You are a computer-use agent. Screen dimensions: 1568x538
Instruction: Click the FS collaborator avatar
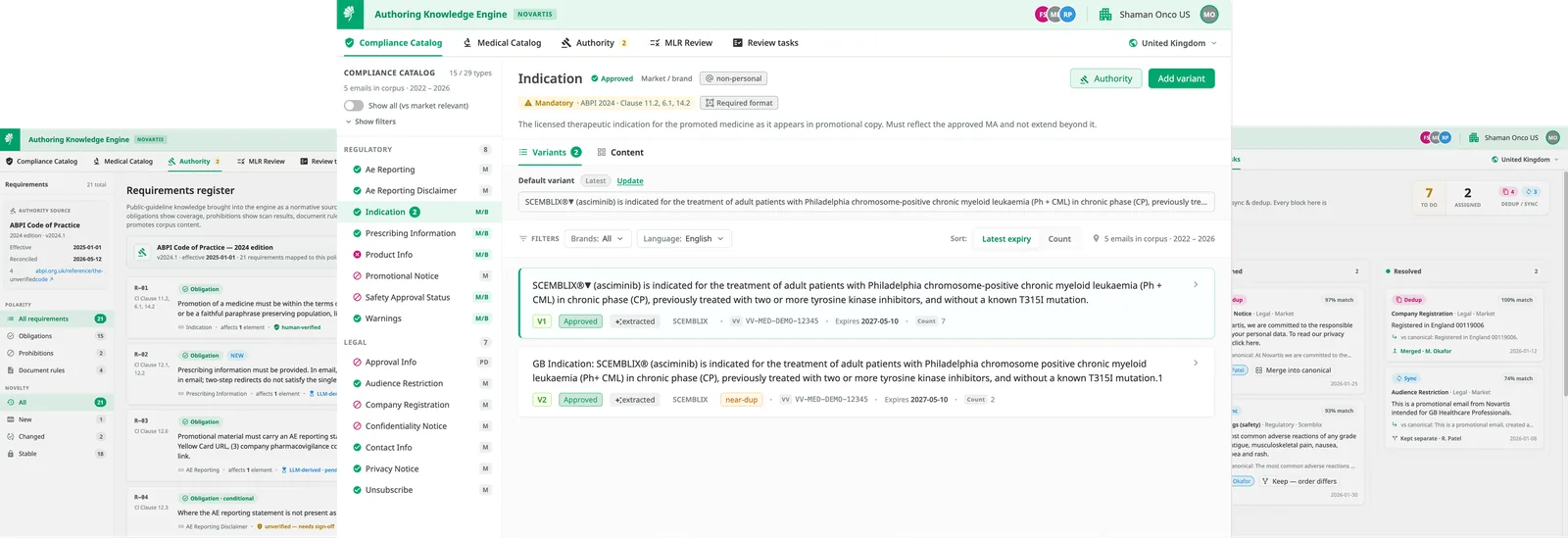pos(1043,14)
